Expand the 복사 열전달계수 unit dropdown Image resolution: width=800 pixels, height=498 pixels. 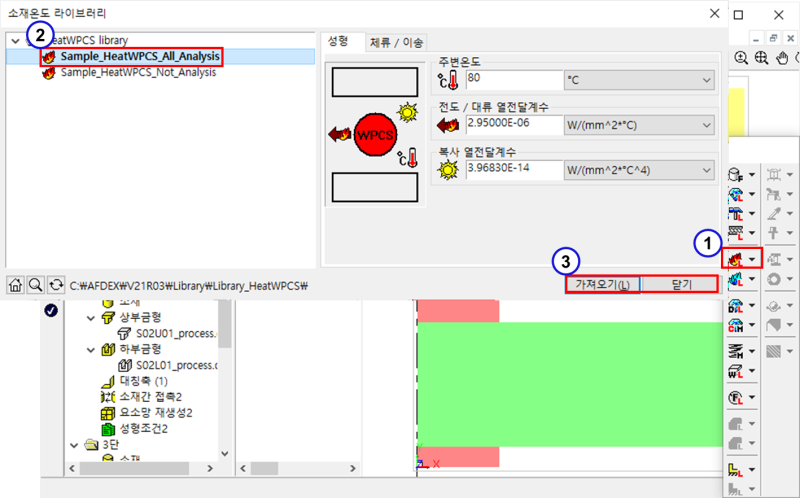pos(706,168)
